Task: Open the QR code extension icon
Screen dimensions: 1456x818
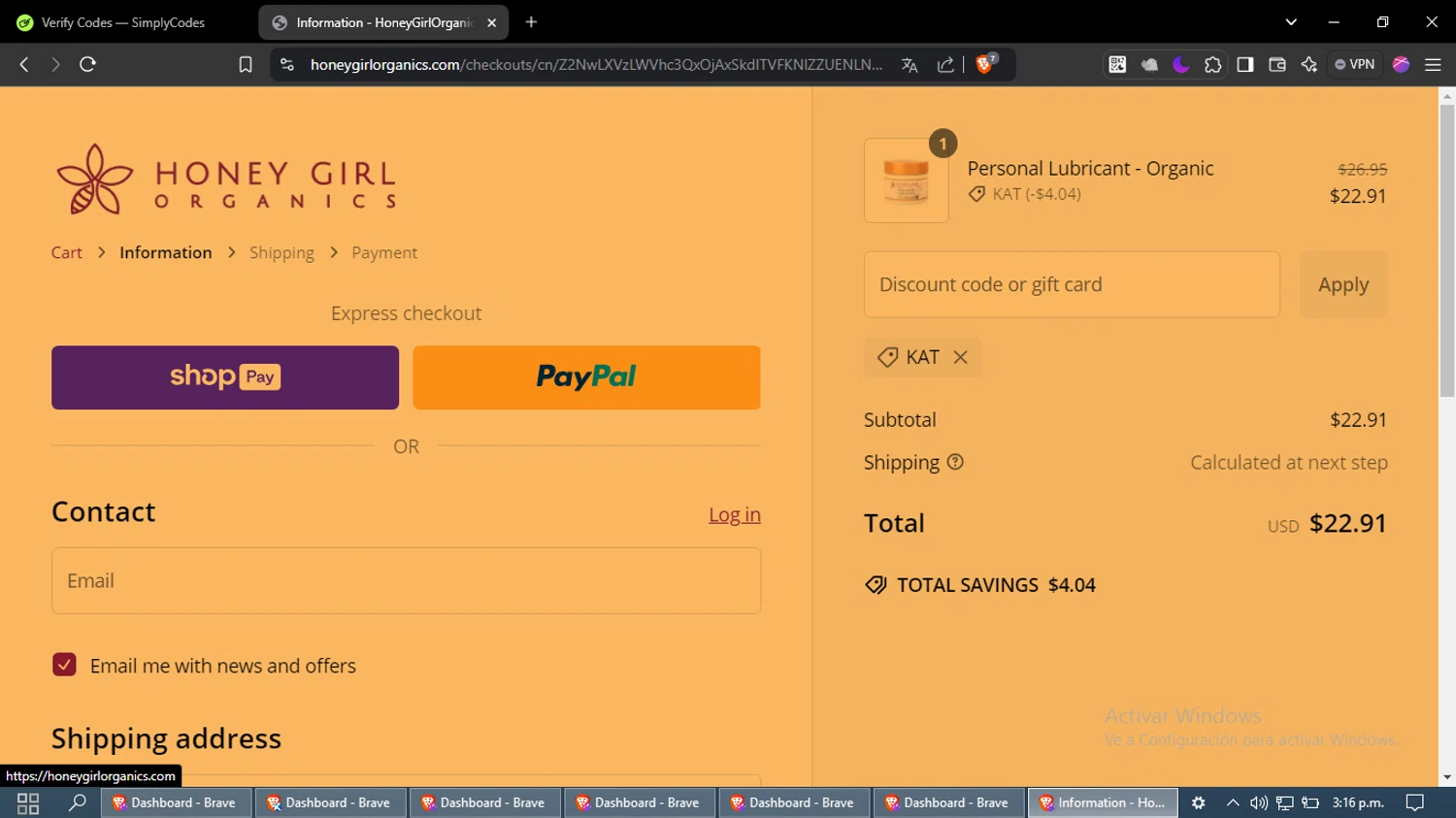Action: coord(1117,64)
